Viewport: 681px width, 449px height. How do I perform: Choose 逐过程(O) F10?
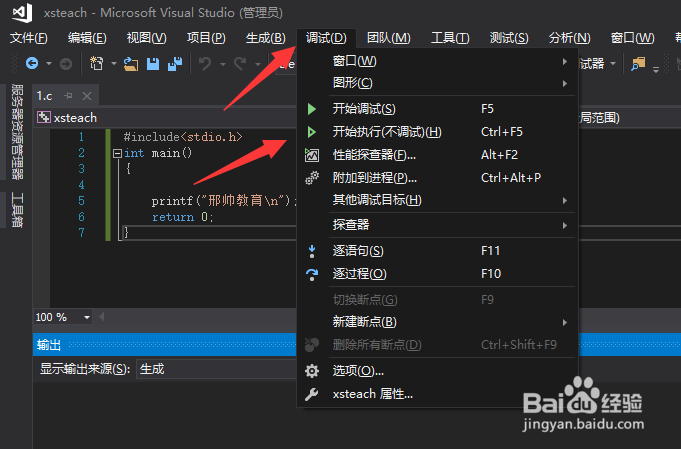pos(437,274)
